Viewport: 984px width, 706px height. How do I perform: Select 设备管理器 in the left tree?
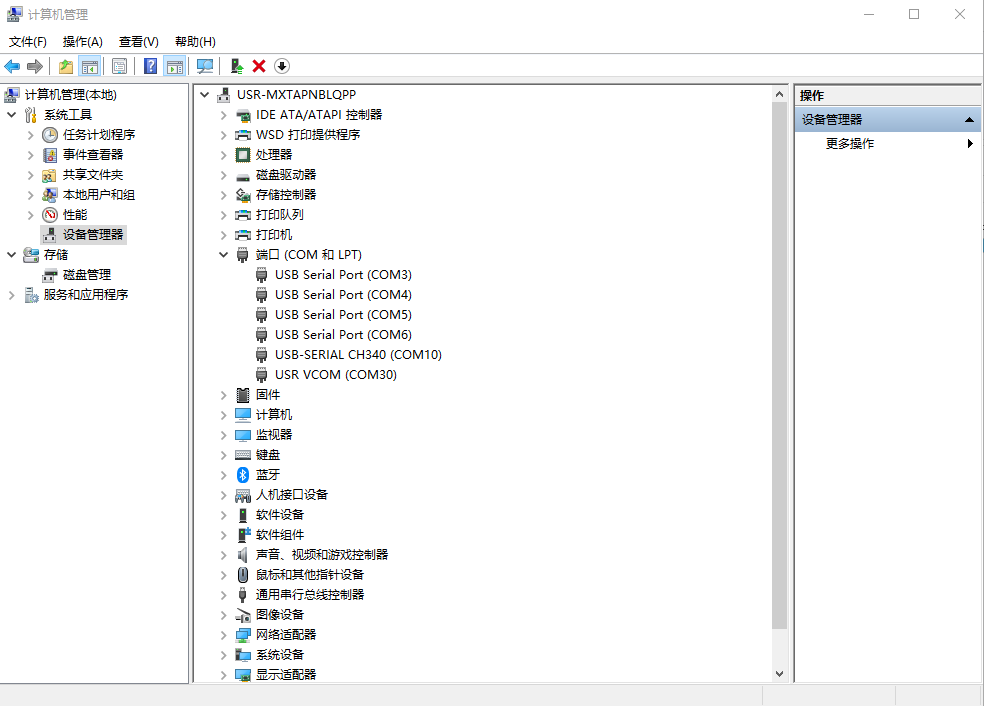93,235
